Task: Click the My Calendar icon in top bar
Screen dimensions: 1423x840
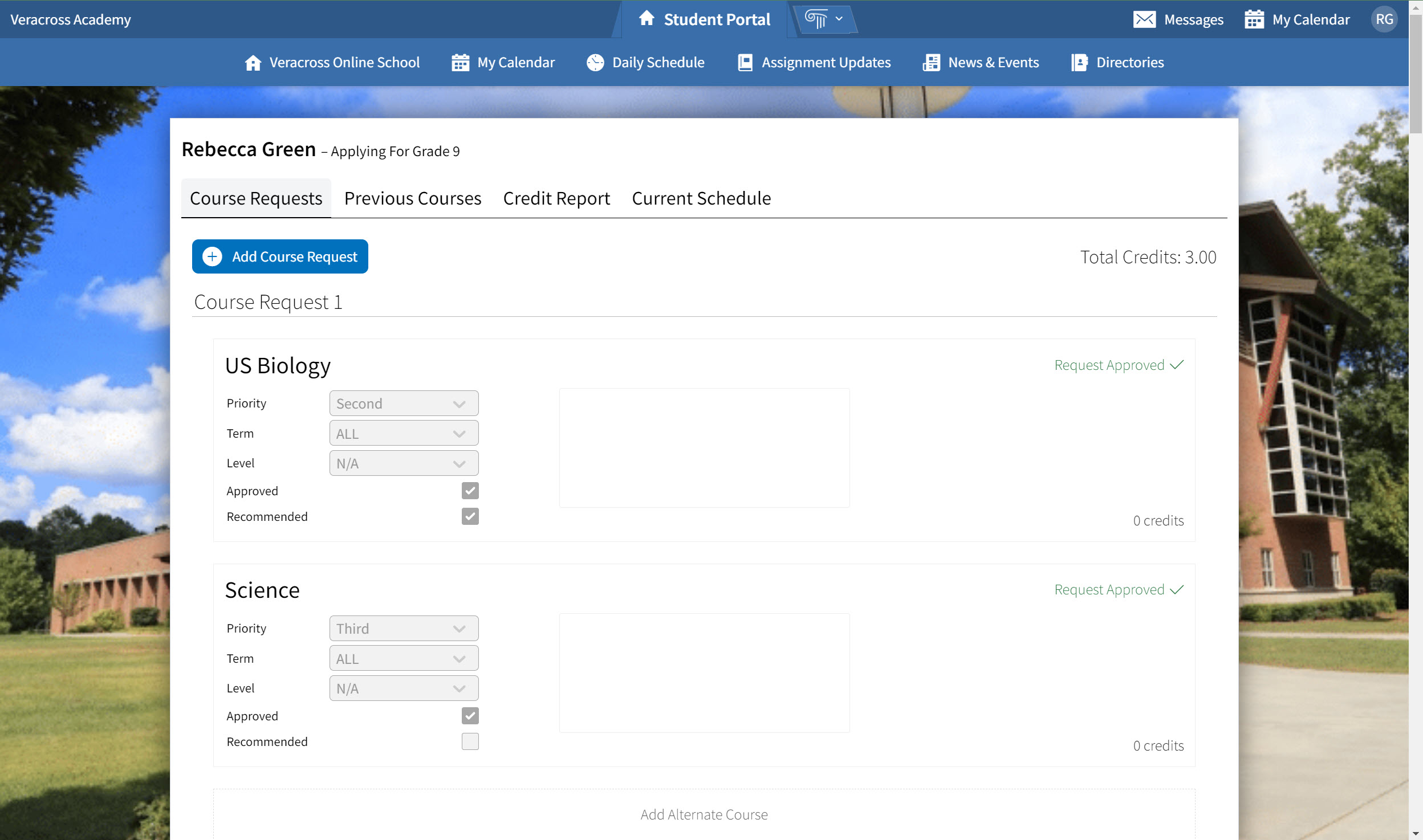Action: (1254, 19)
